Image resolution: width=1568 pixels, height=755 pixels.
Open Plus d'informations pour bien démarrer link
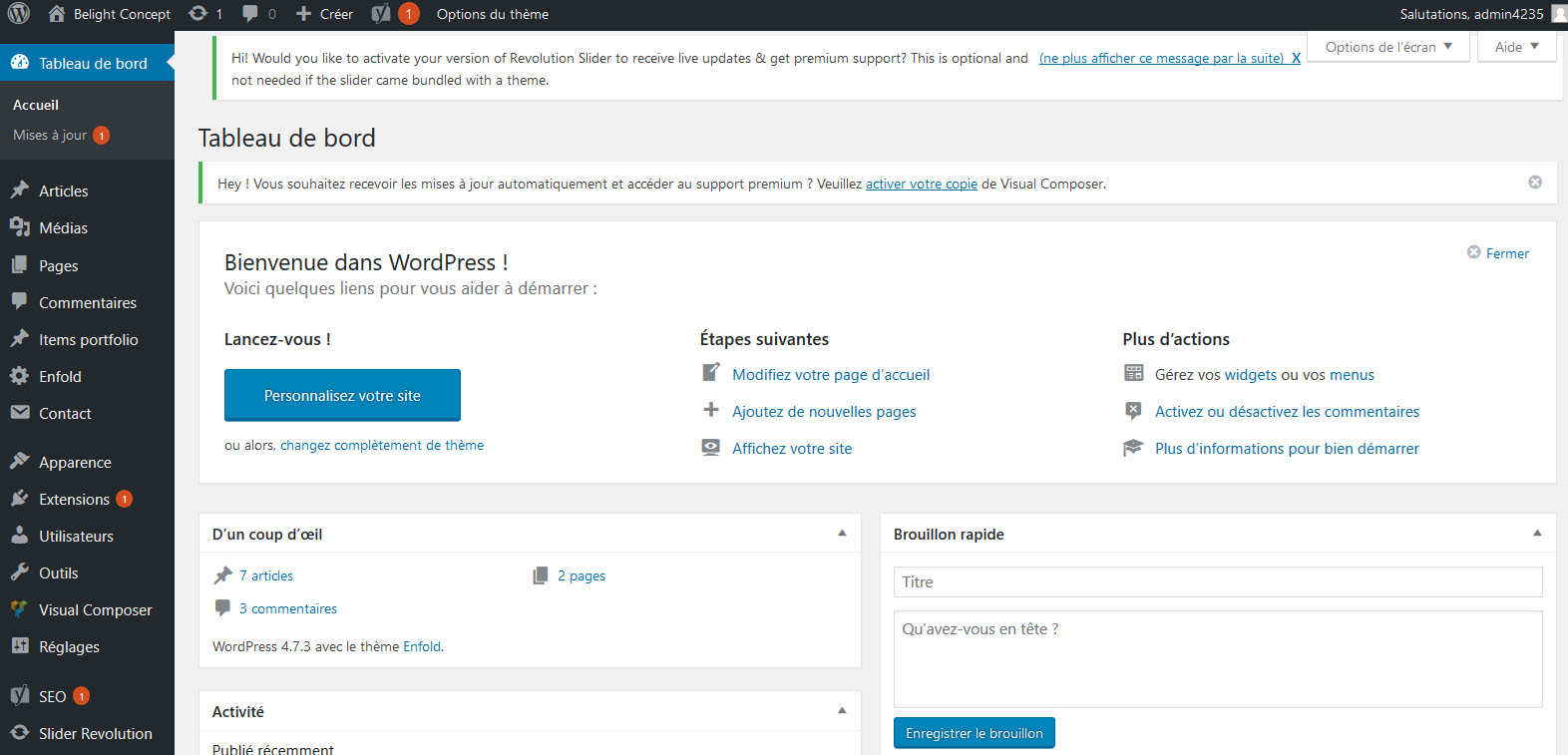pyautogui.click(x=1287, y=448)
